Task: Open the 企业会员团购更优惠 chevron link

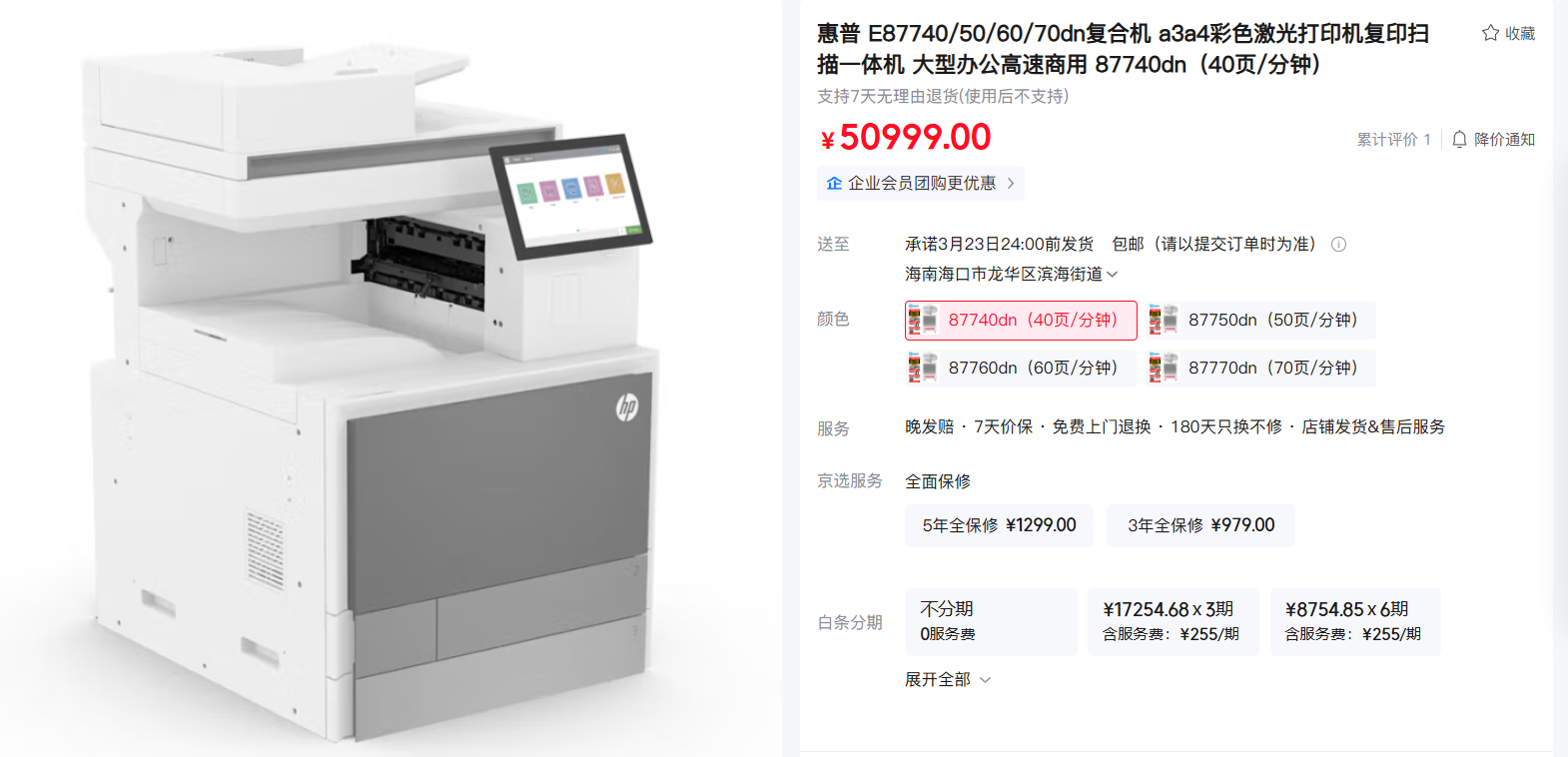Action: pos(921,183)
